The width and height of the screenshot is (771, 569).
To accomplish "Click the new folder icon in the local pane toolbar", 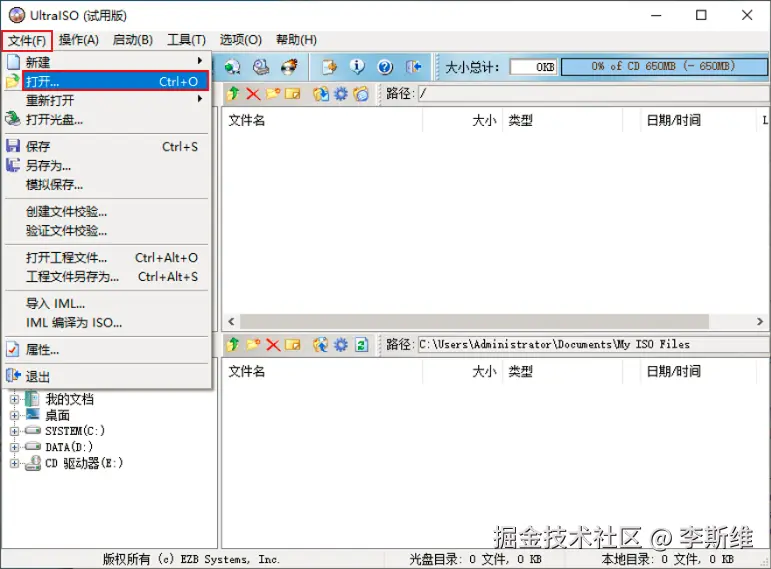I will click(x=253, y=345).
